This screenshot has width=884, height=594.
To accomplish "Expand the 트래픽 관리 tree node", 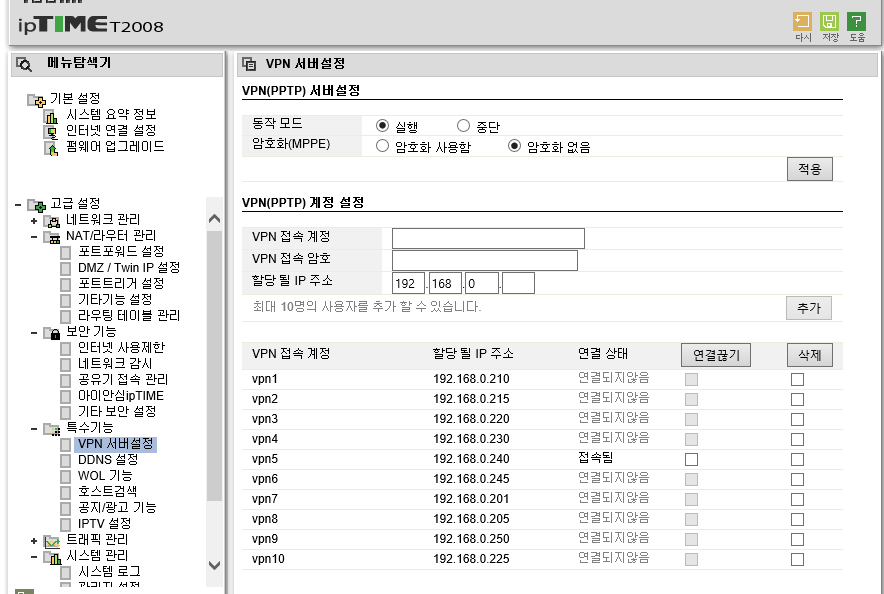I will pyautogui.click(x=35, y=540).
